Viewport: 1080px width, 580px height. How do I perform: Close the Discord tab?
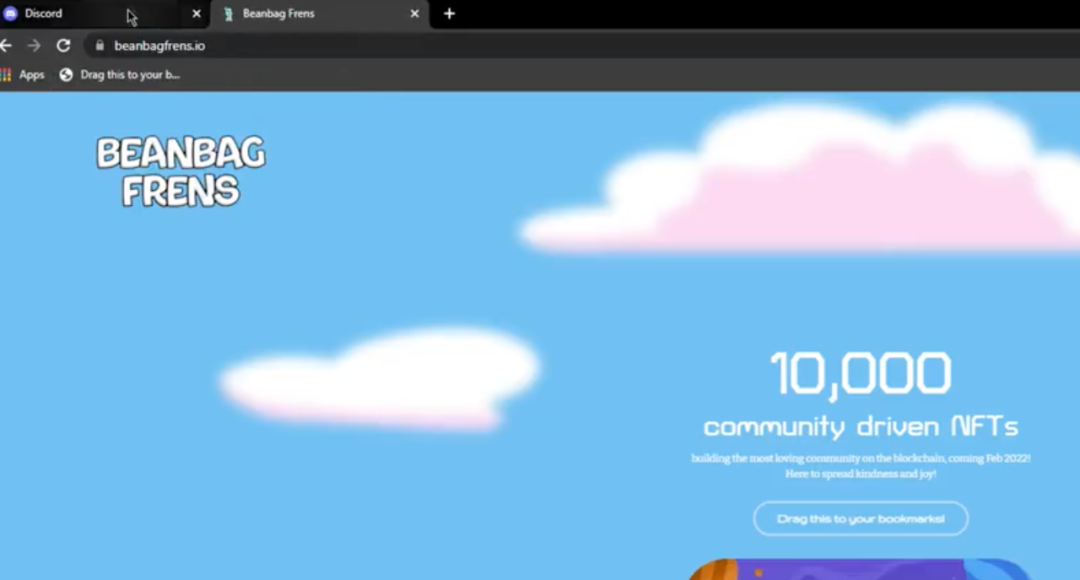click(x=196, y=14)
